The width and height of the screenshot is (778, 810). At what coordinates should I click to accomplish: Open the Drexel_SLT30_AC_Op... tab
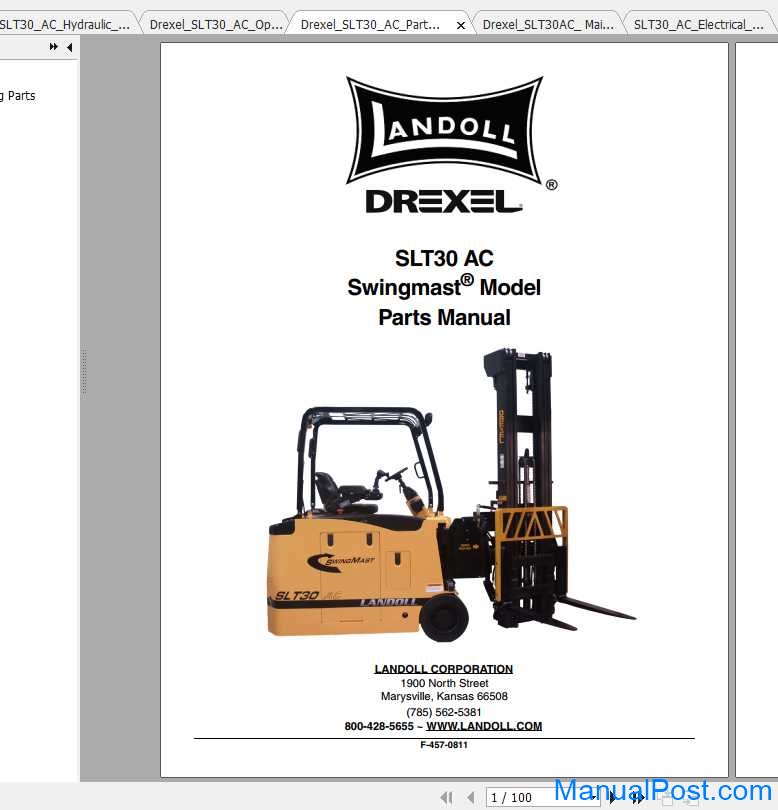point(215,24)
